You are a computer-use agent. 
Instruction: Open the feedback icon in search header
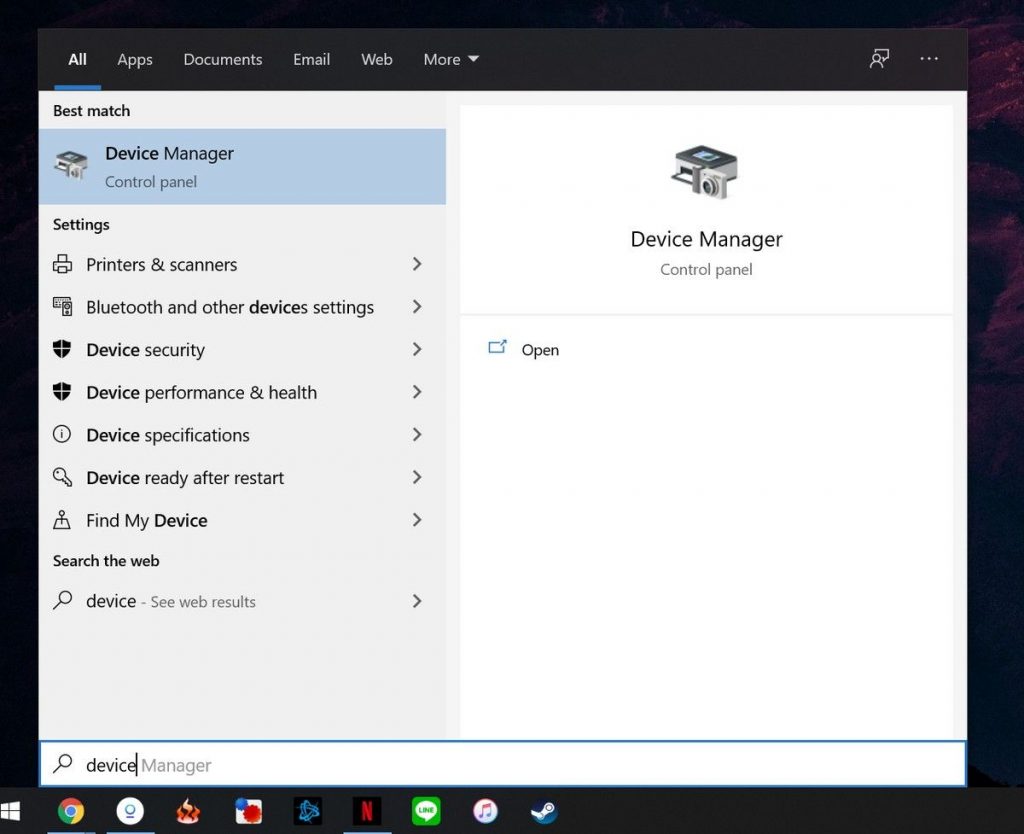[x=879, y=59]
